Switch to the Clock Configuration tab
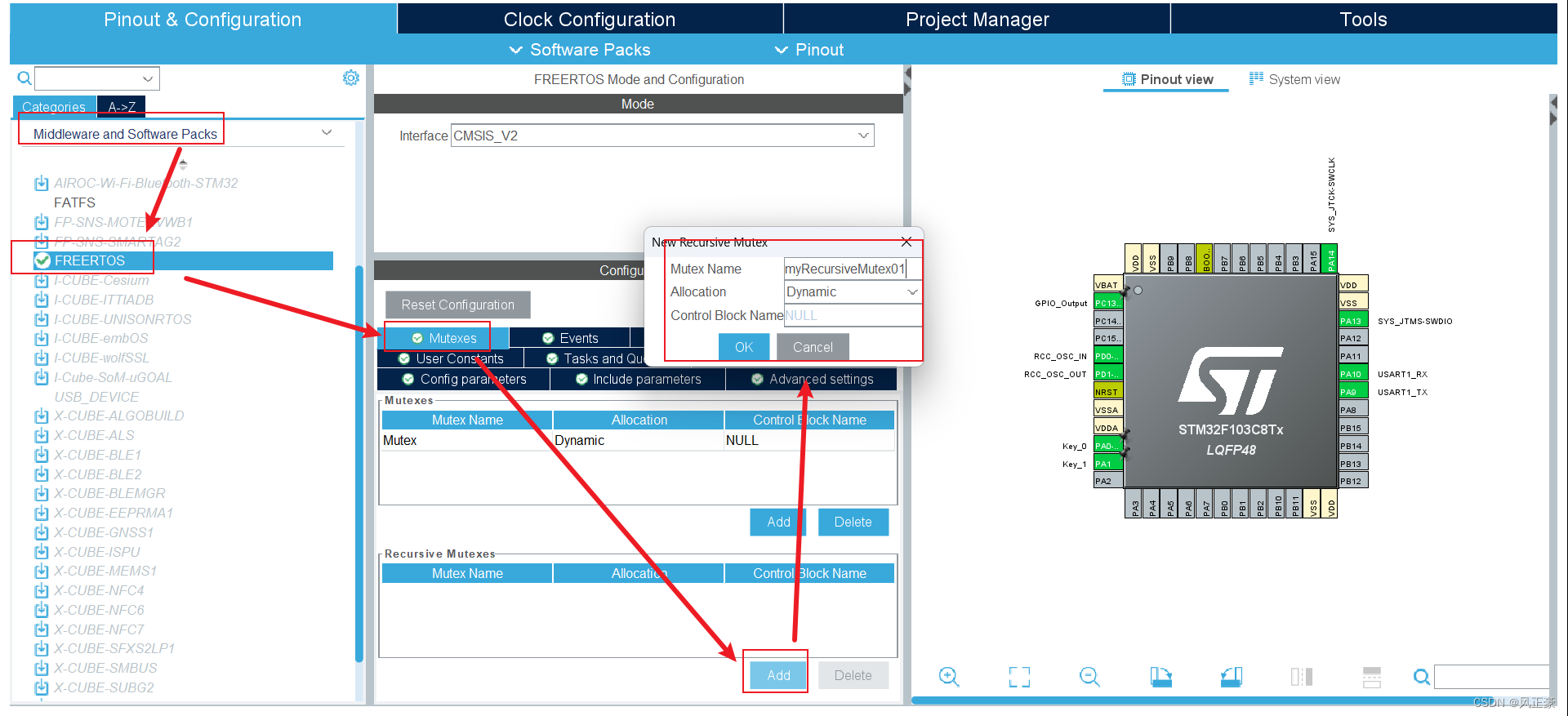This screenshot has height=716, width=1568. pos(590,20)
